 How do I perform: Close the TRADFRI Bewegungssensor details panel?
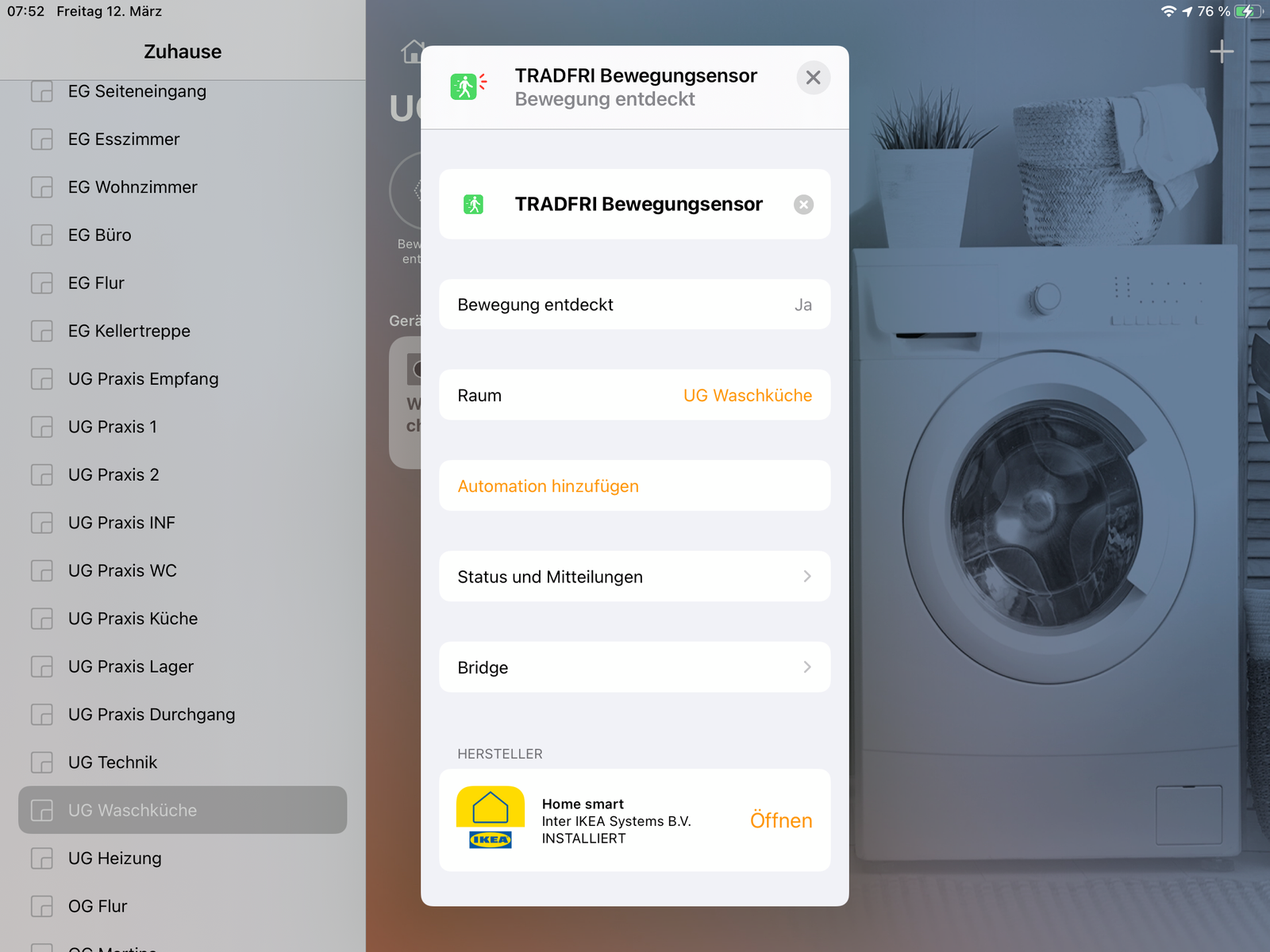point(813,78)
